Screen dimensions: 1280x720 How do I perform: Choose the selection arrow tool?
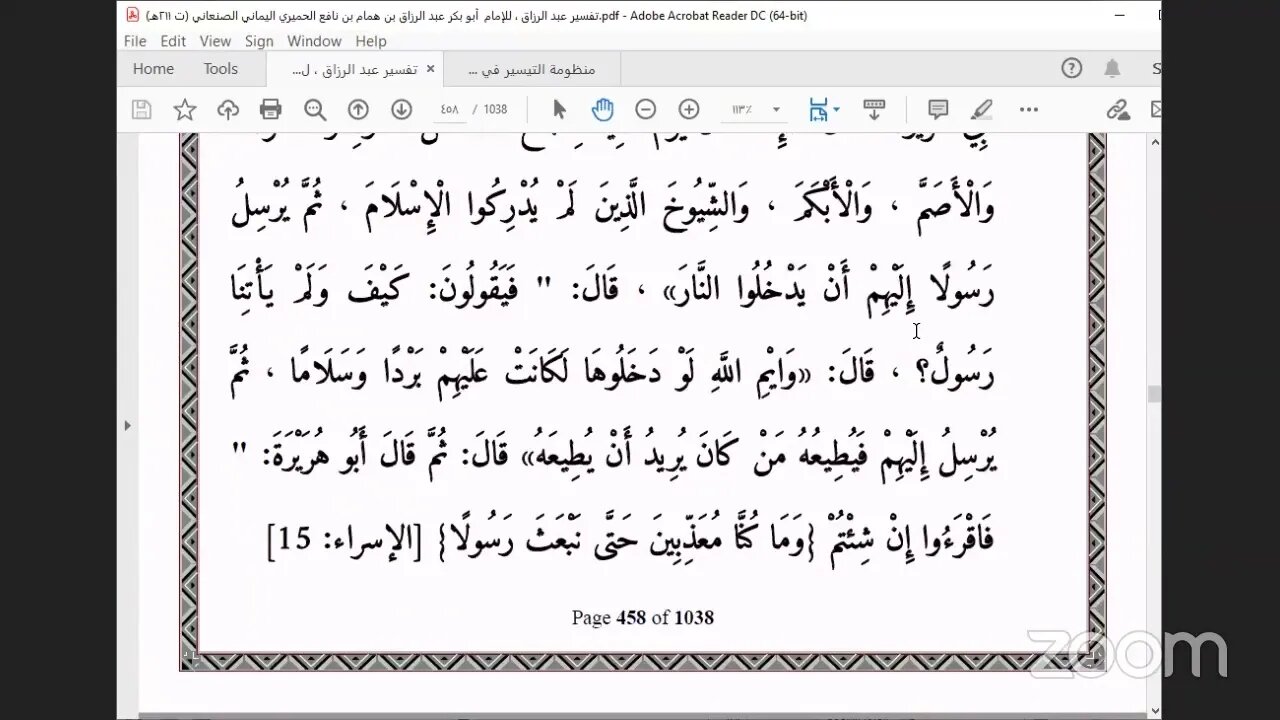point(559,110)
